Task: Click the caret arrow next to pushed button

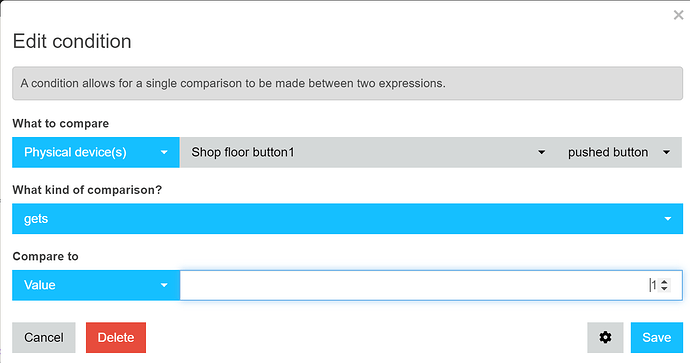Action: click(666, 153)
